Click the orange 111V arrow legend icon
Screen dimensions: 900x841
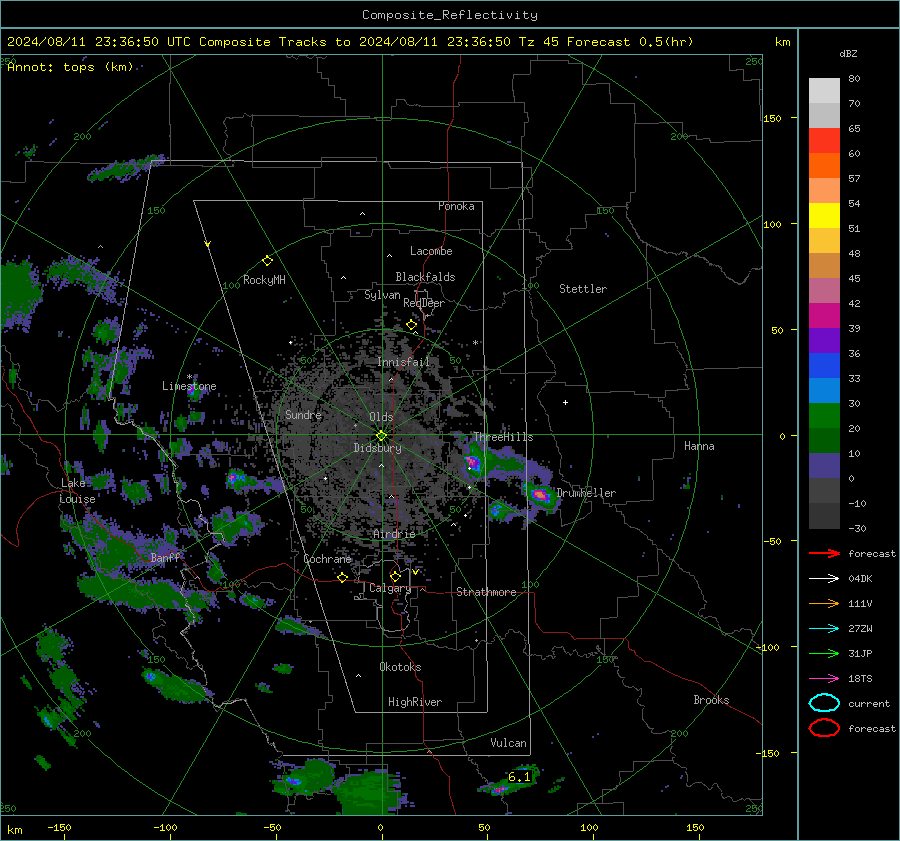coord(824,603)
